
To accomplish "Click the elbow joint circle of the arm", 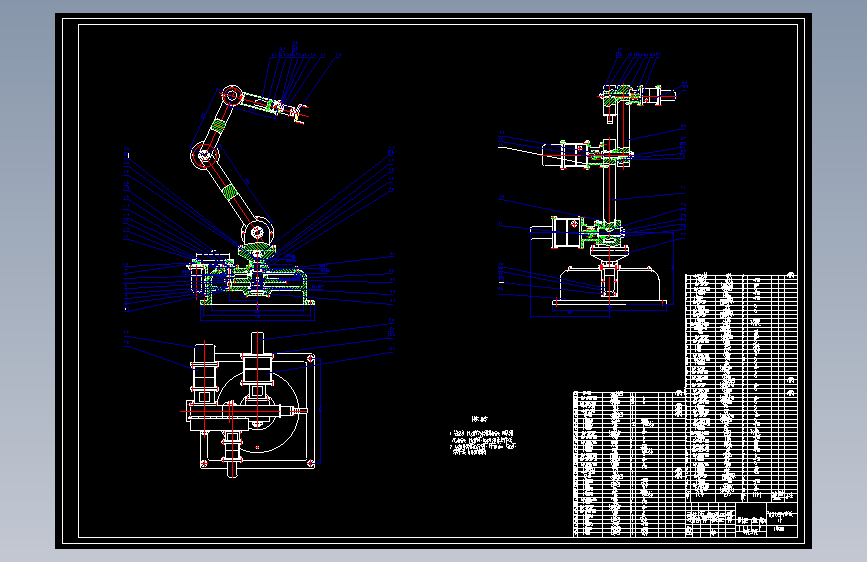I will point(204,155).
